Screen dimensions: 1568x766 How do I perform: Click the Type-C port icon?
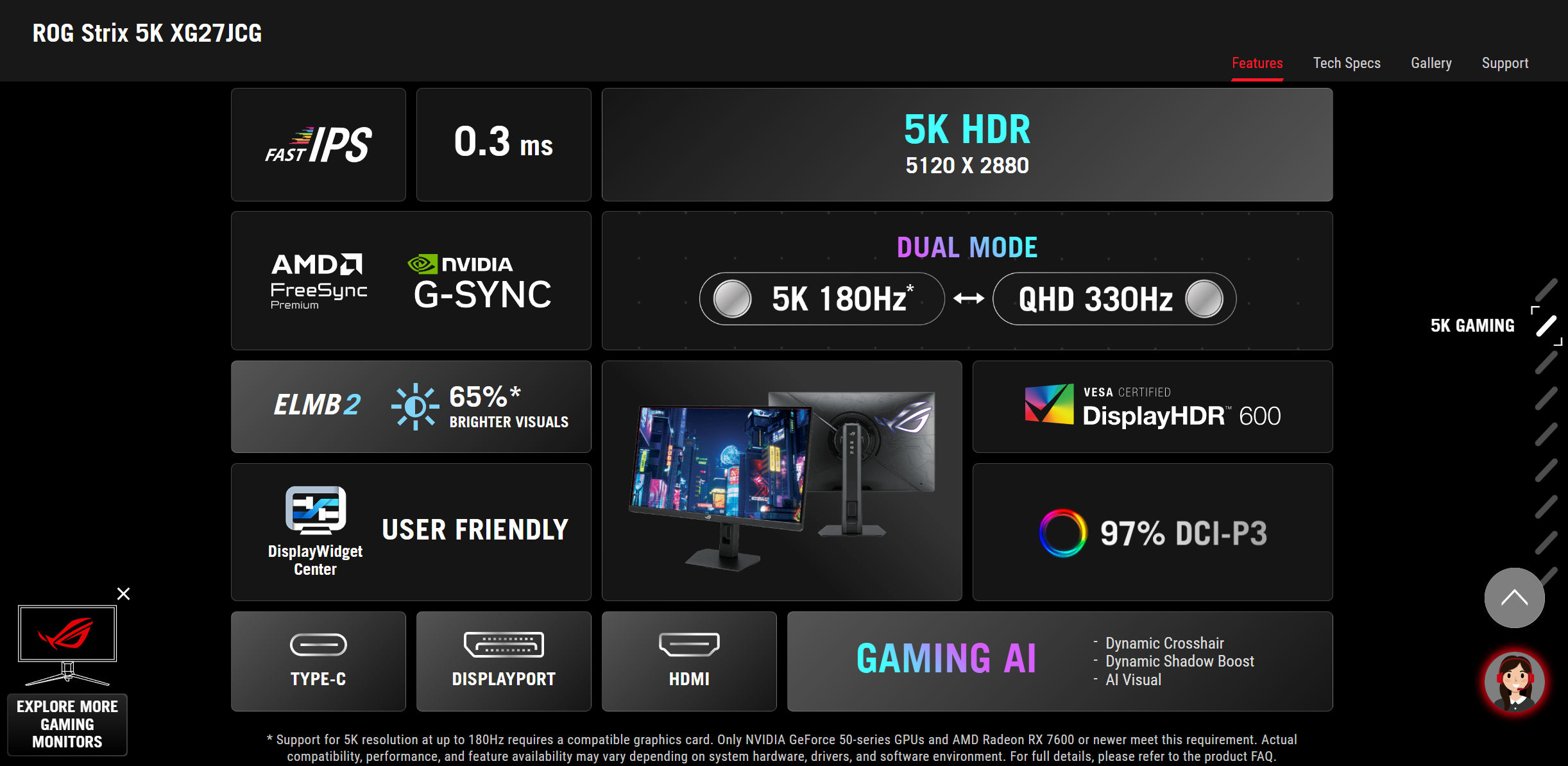318,645
